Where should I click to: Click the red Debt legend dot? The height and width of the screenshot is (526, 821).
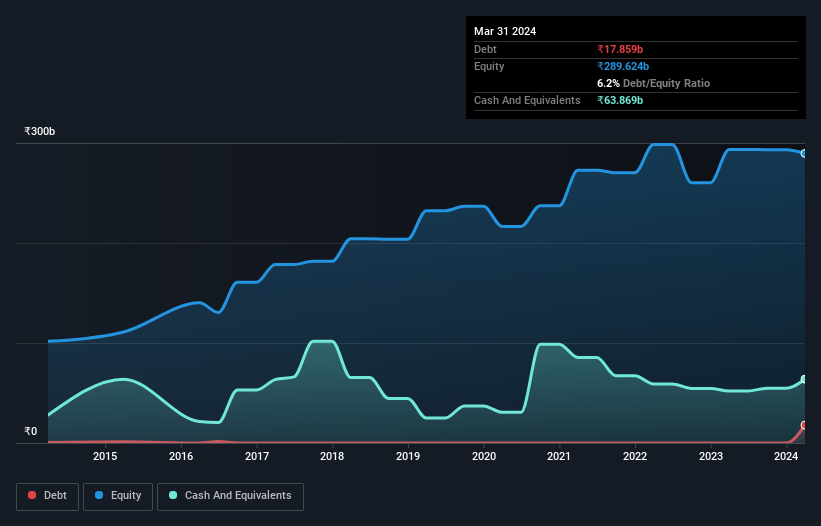coord(32,495)
